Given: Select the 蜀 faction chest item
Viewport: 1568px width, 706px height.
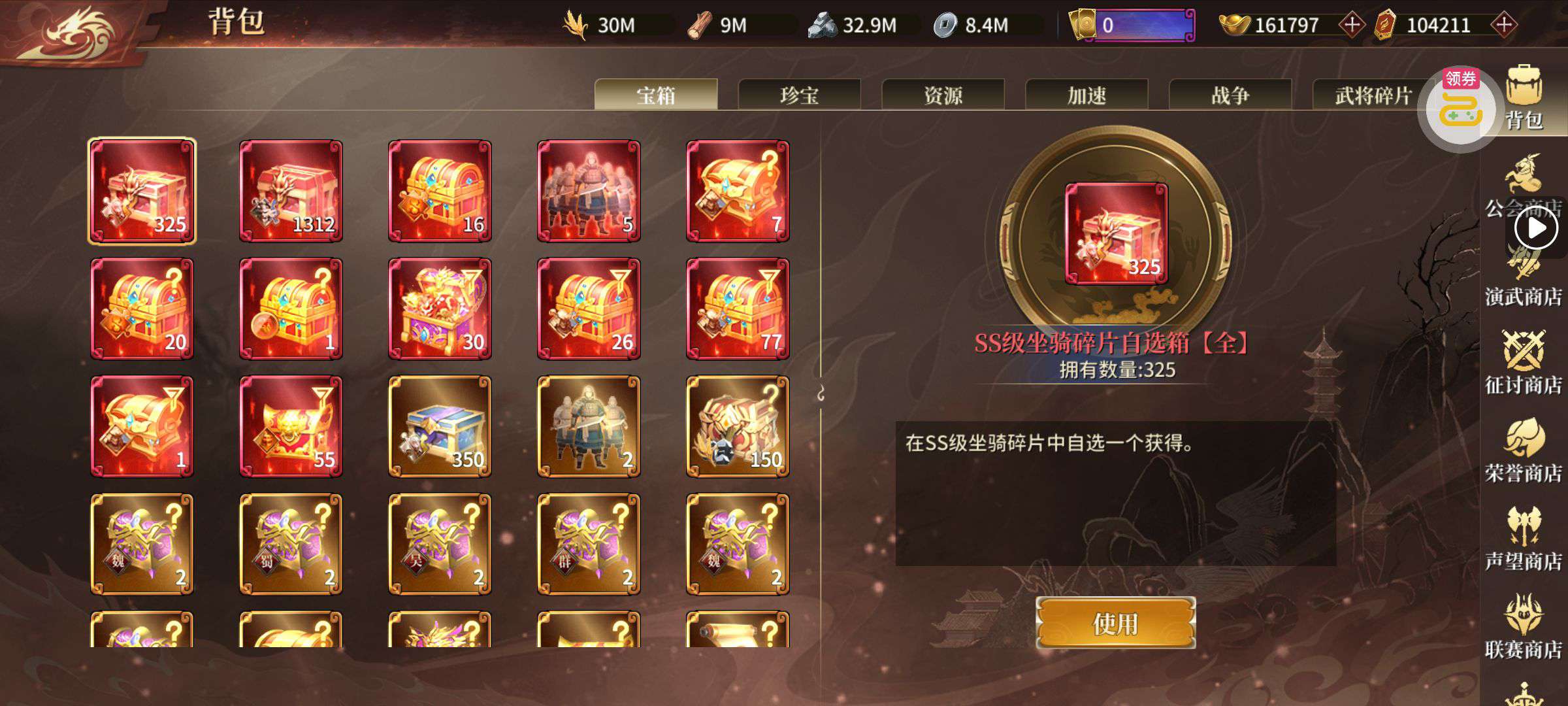Looking at the screenshot, I should click(291, 544).
